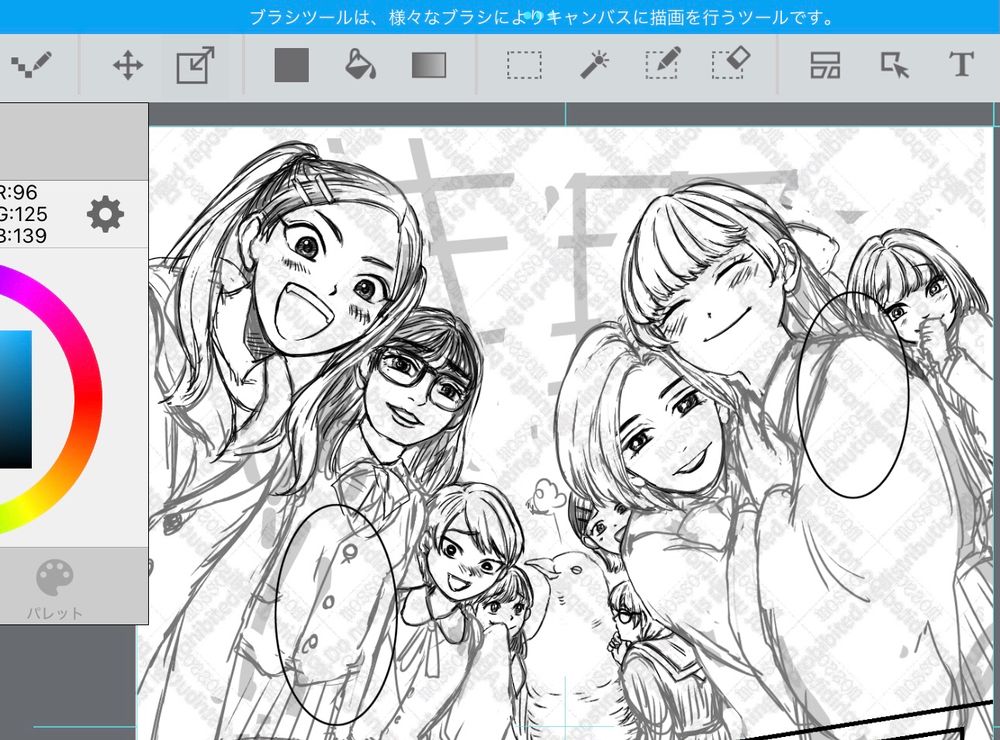Select the Selection Pen tool
Screen dimensions: 1000x740
point(663,64)
